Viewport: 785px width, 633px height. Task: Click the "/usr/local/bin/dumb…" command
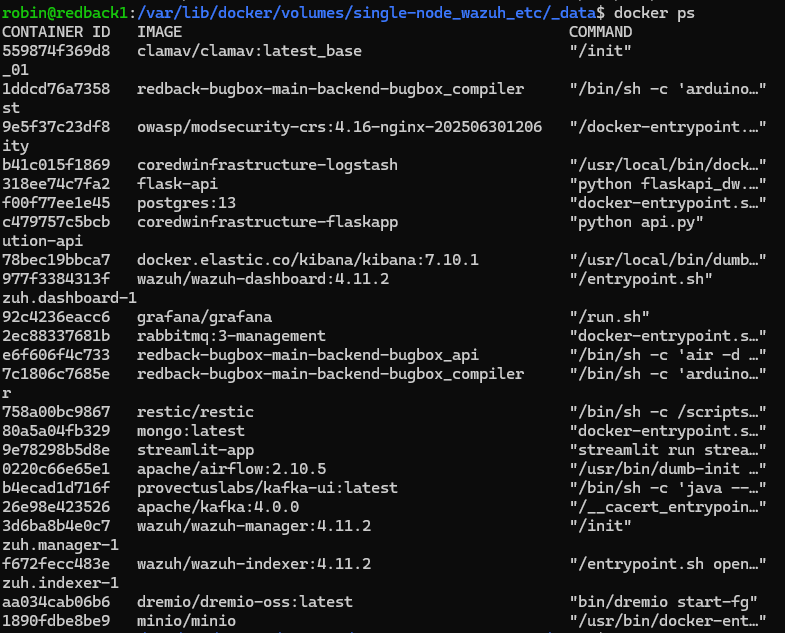point(668,260)
